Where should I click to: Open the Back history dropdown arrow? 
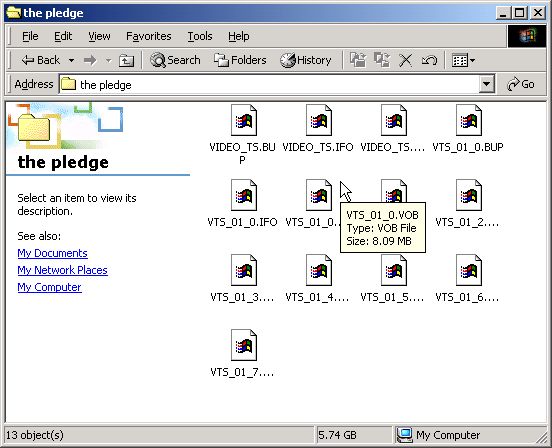pyautogui.click(x=71, y=61)
